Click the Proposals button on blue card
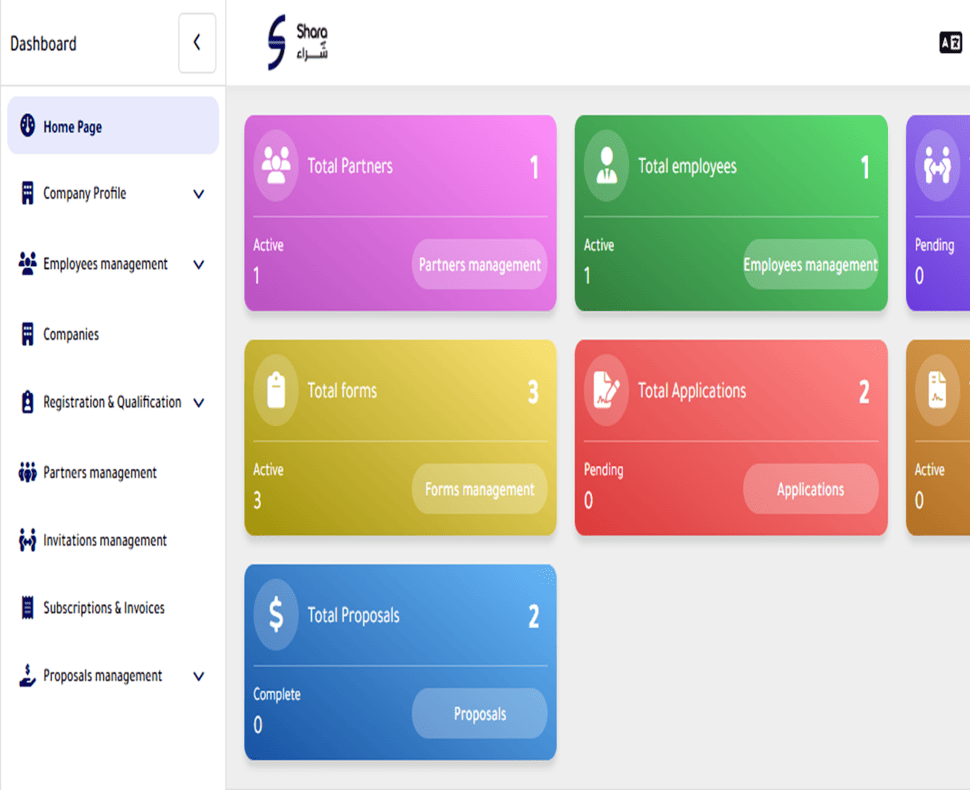 tap(479, 713)
